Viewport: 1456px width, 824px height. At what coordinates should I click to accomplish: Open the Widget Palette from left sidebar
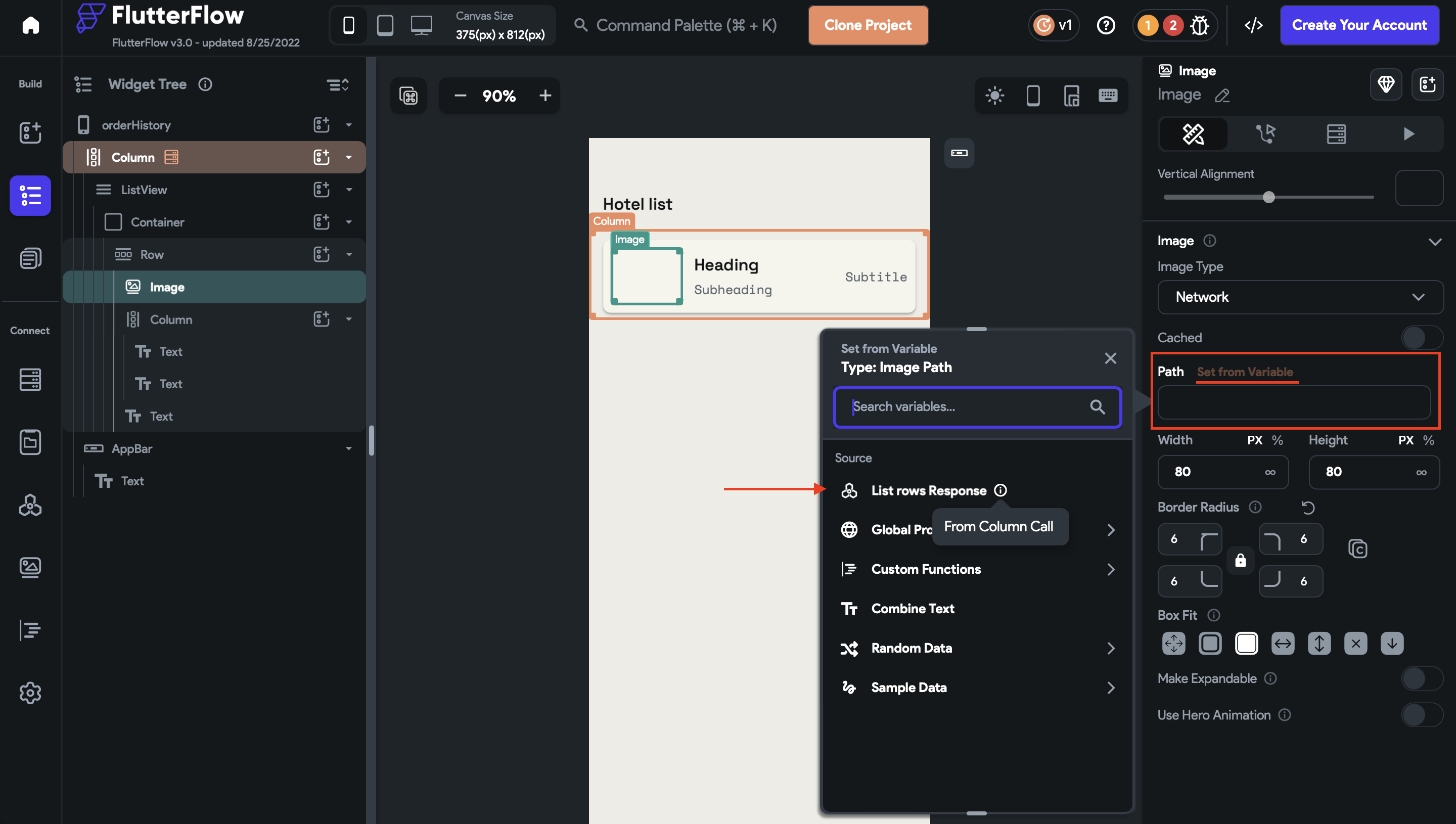pyautogui.click(x=30, y=132)
